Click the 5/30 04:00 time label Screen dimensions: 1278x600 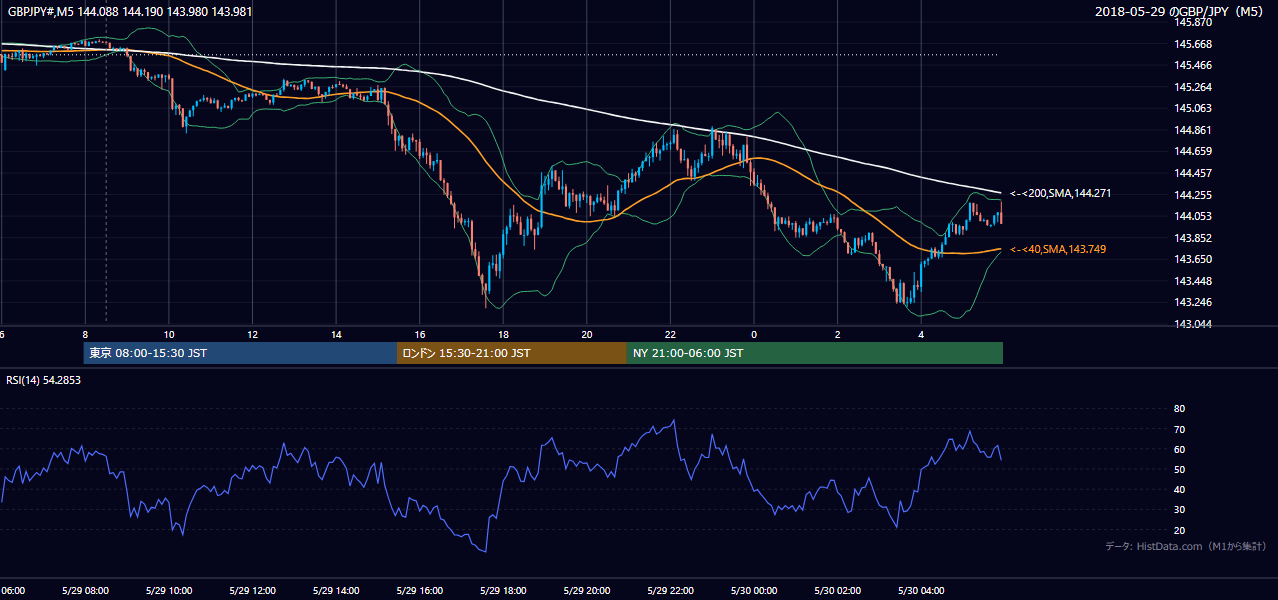coord(921,590)
